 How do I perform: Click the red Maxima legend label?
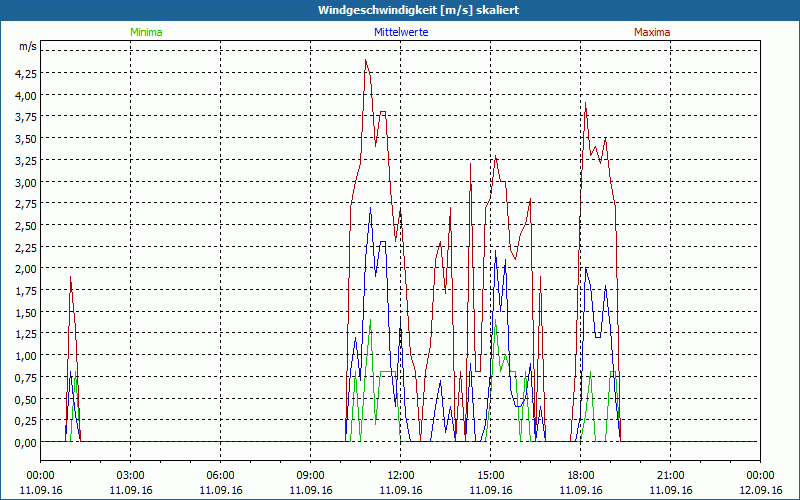(x=652, y=32)
